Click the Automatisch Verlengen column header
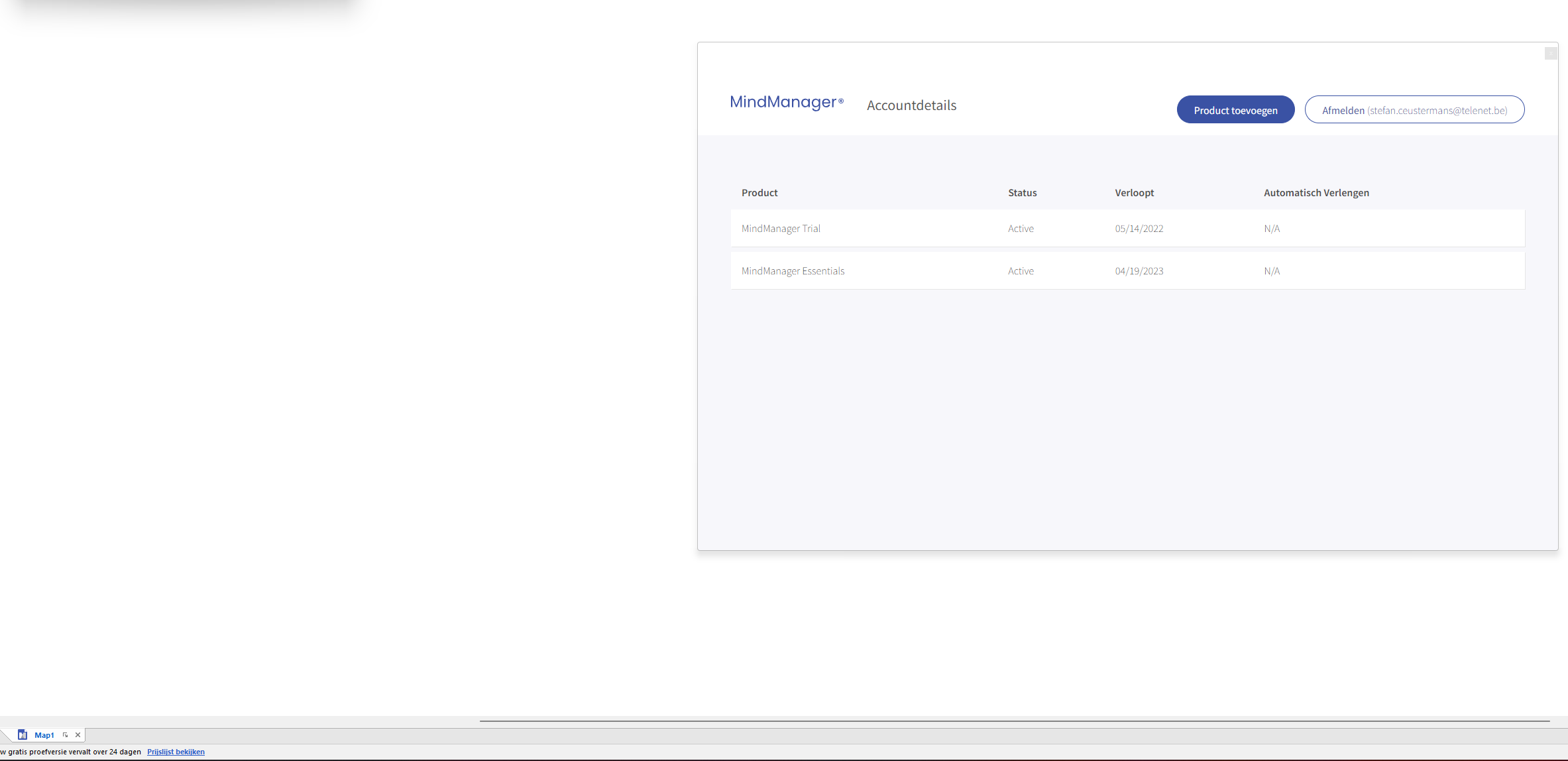 1316,193
